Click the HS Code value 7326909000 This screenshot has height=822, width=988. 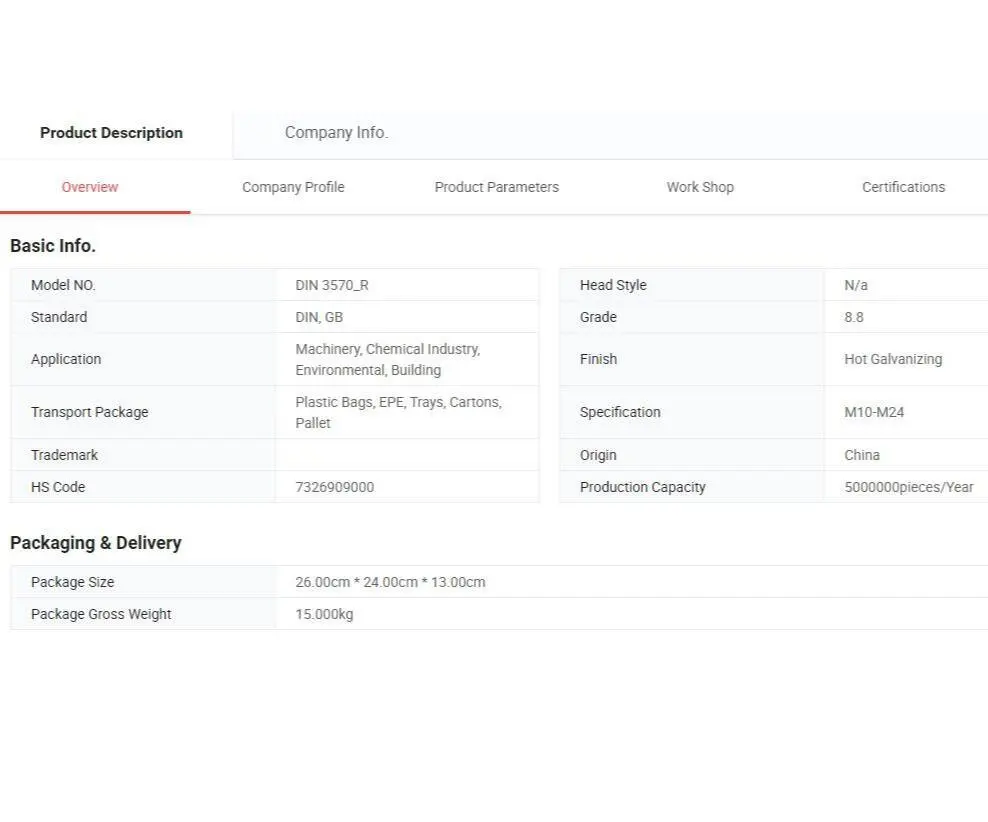335,487
